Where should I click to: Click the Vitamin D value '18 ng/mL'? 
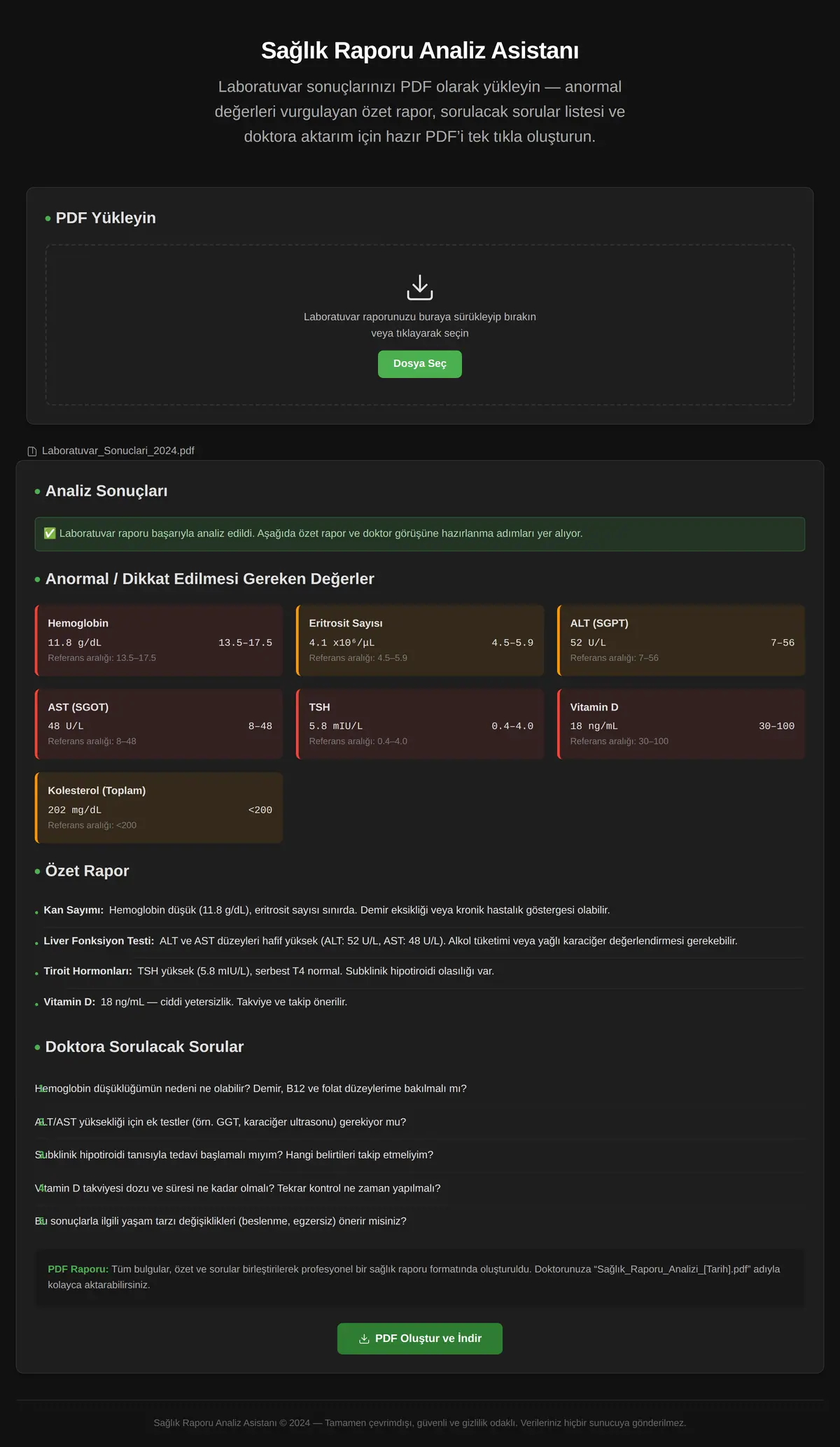coord(594,727)
